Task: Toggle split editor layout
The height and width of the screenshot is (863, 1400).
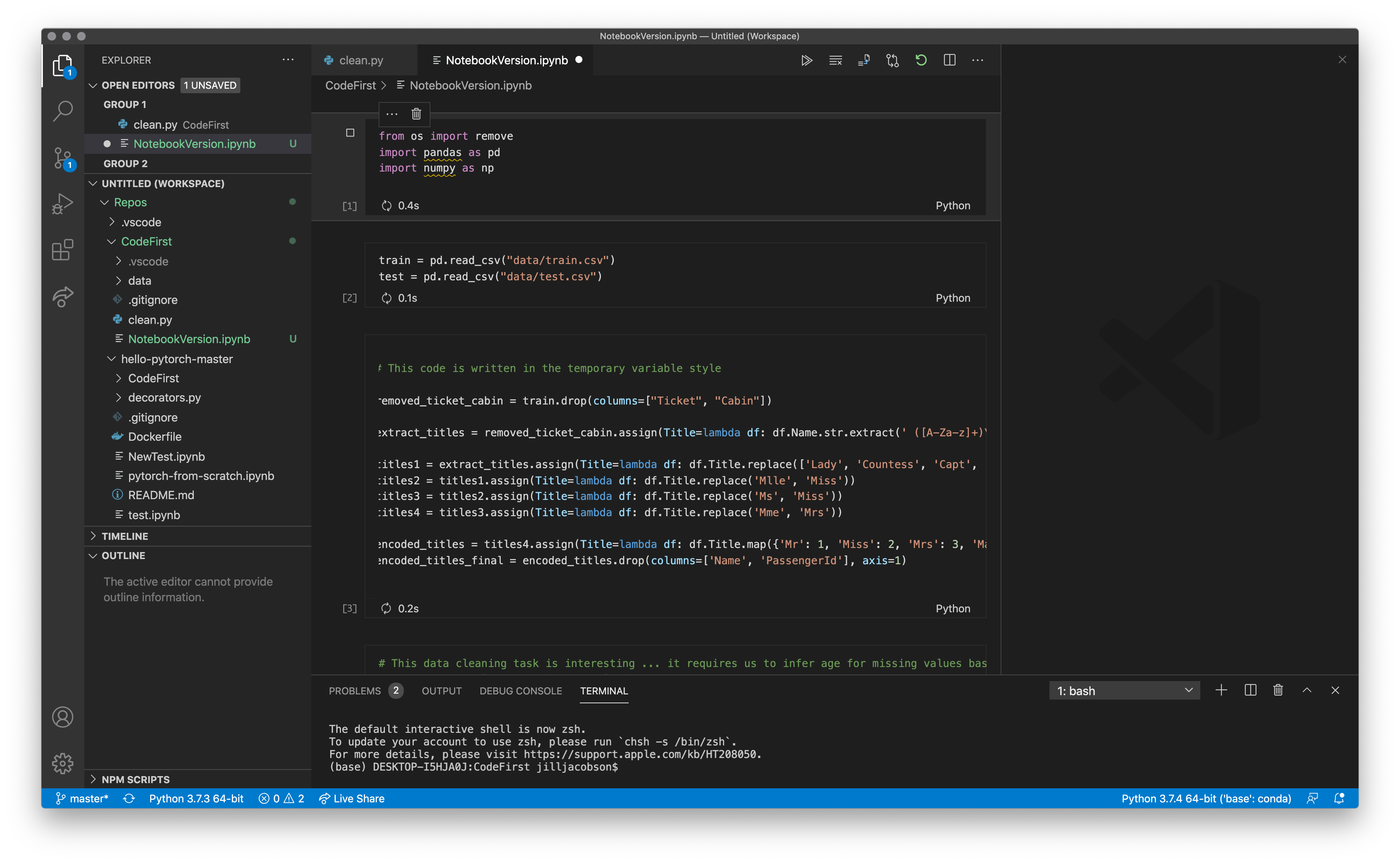Action: (950, 60)
